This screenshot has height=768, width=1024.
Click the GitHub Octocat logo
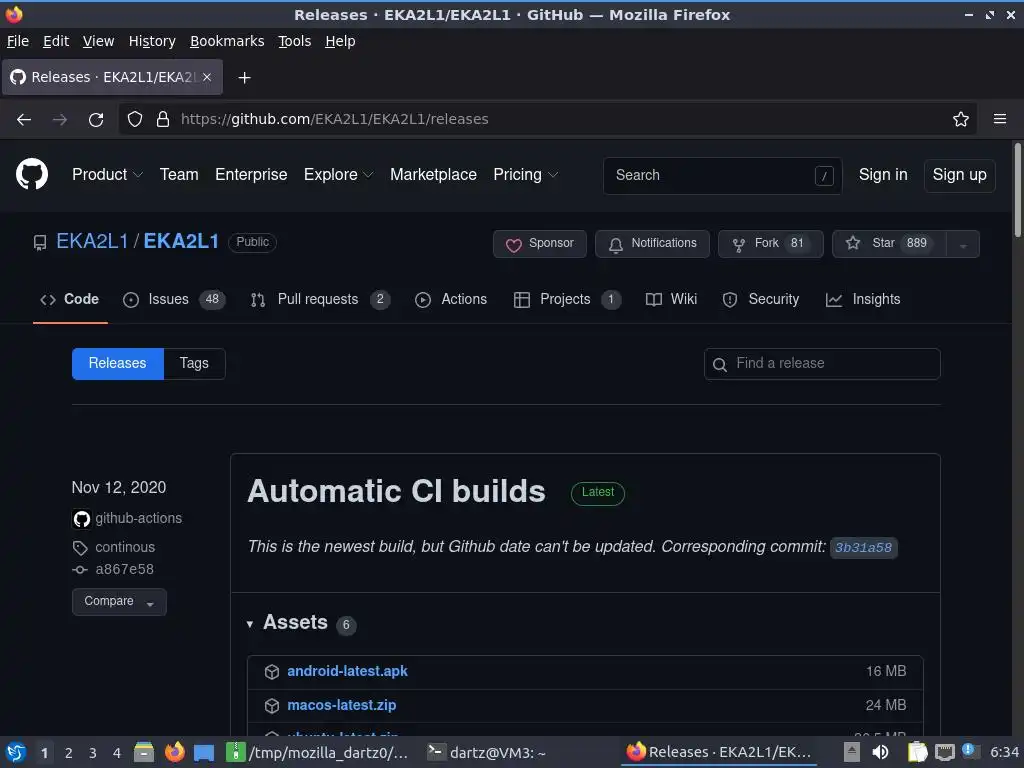tap(31, 174)
